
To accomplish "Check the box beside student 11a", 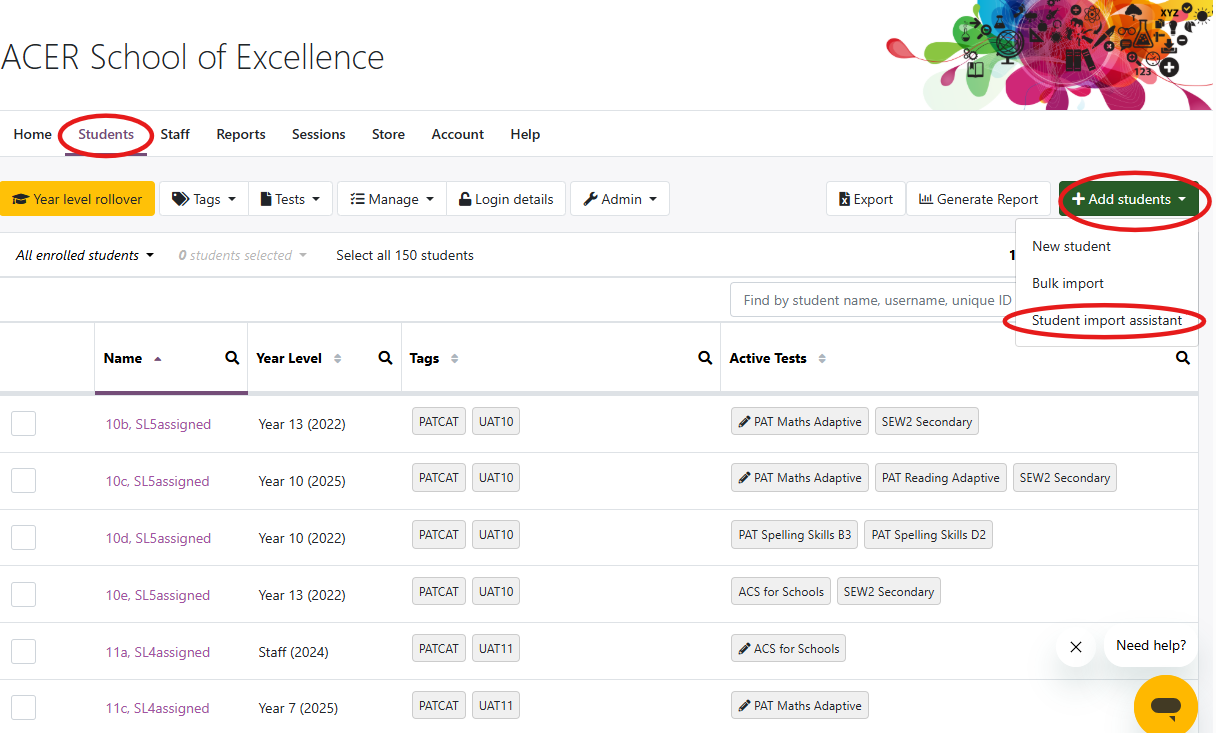I will click(x=24, y=652).
